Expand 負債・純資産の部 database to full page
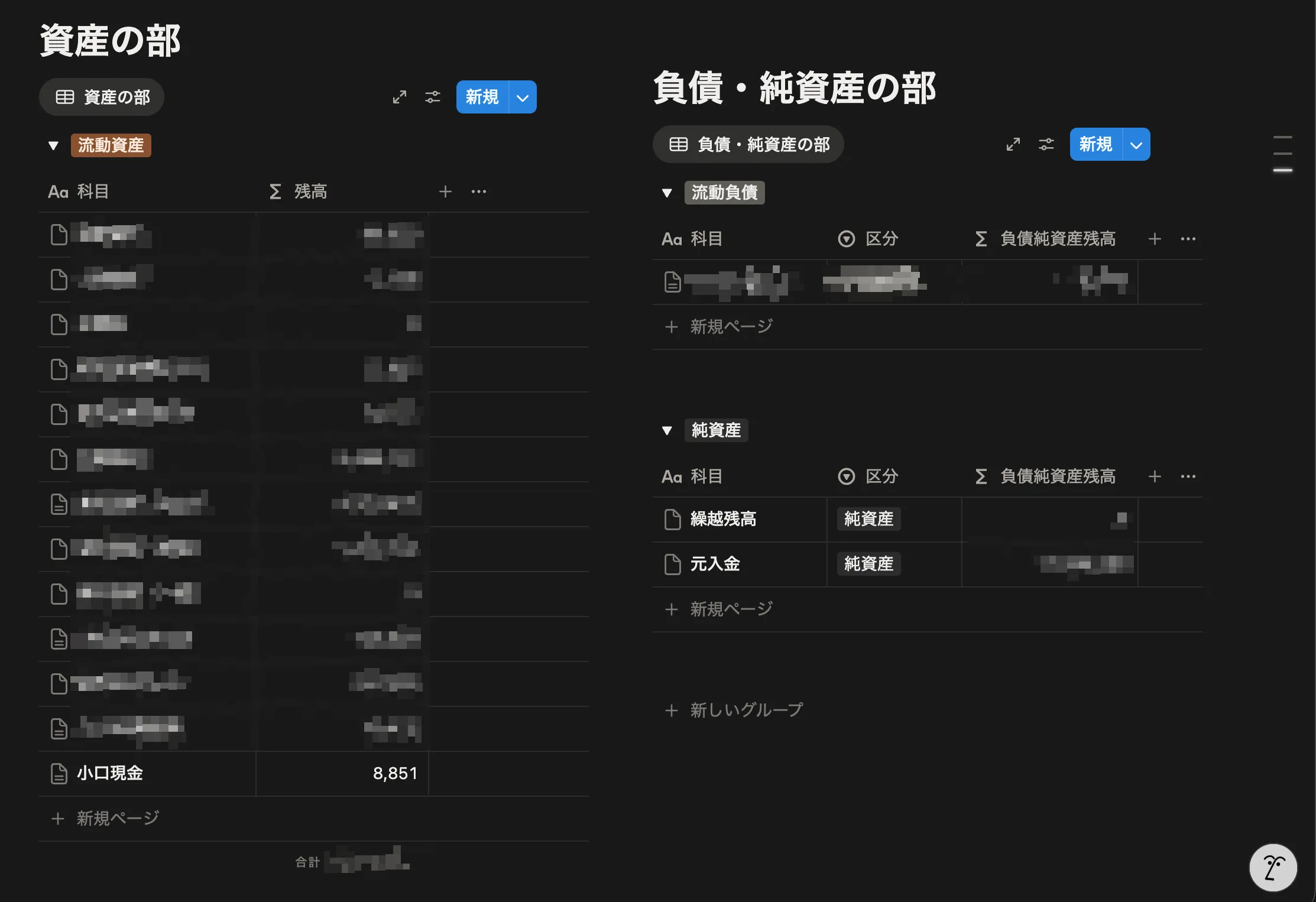Viewport: 1316px width, 902px height. click(x=1013, y=144)
